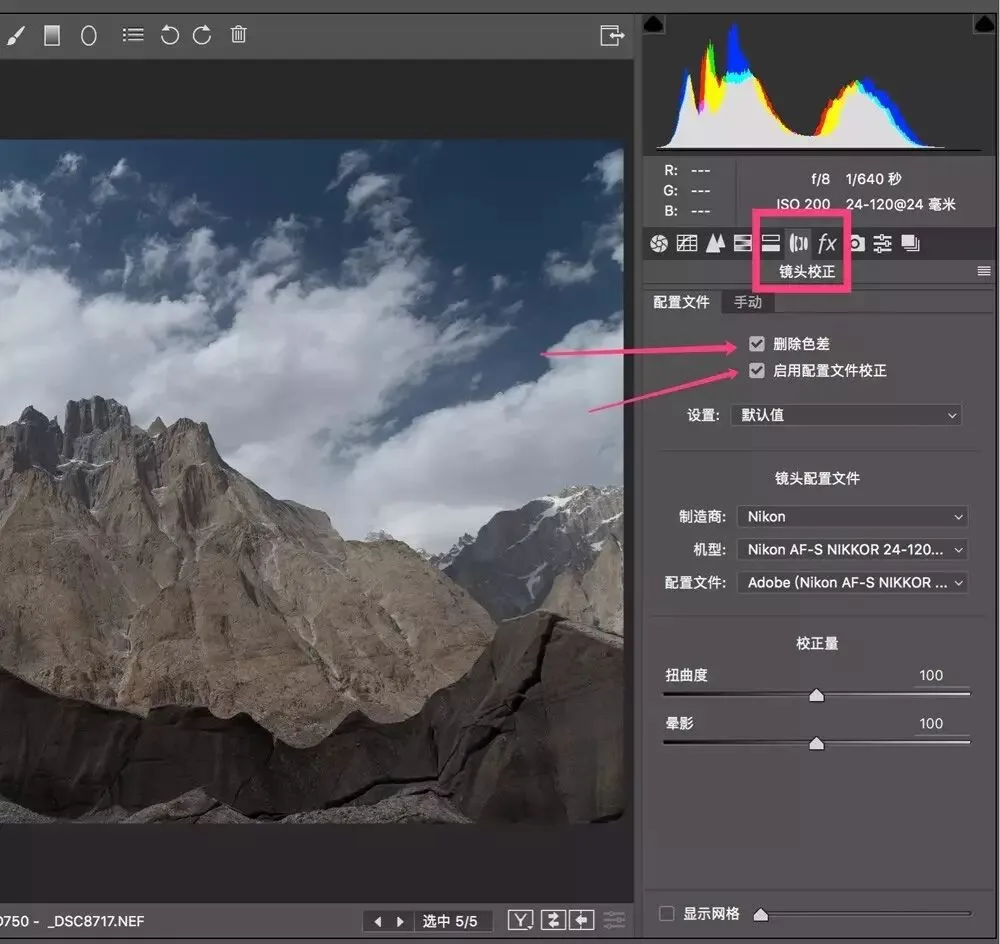The image size is (1000, 944).
Task: Switch to the 手动 tab
Action: [748, 302]
